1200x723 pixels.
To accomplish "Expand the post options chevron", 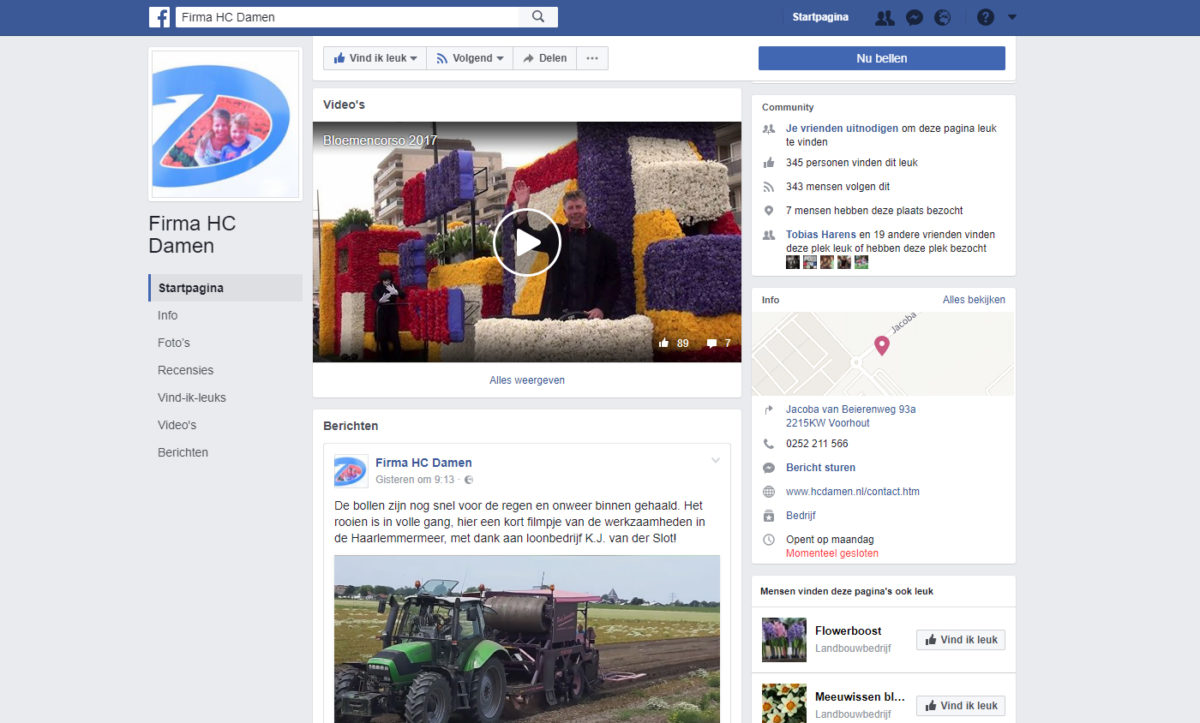I will 715,461.
